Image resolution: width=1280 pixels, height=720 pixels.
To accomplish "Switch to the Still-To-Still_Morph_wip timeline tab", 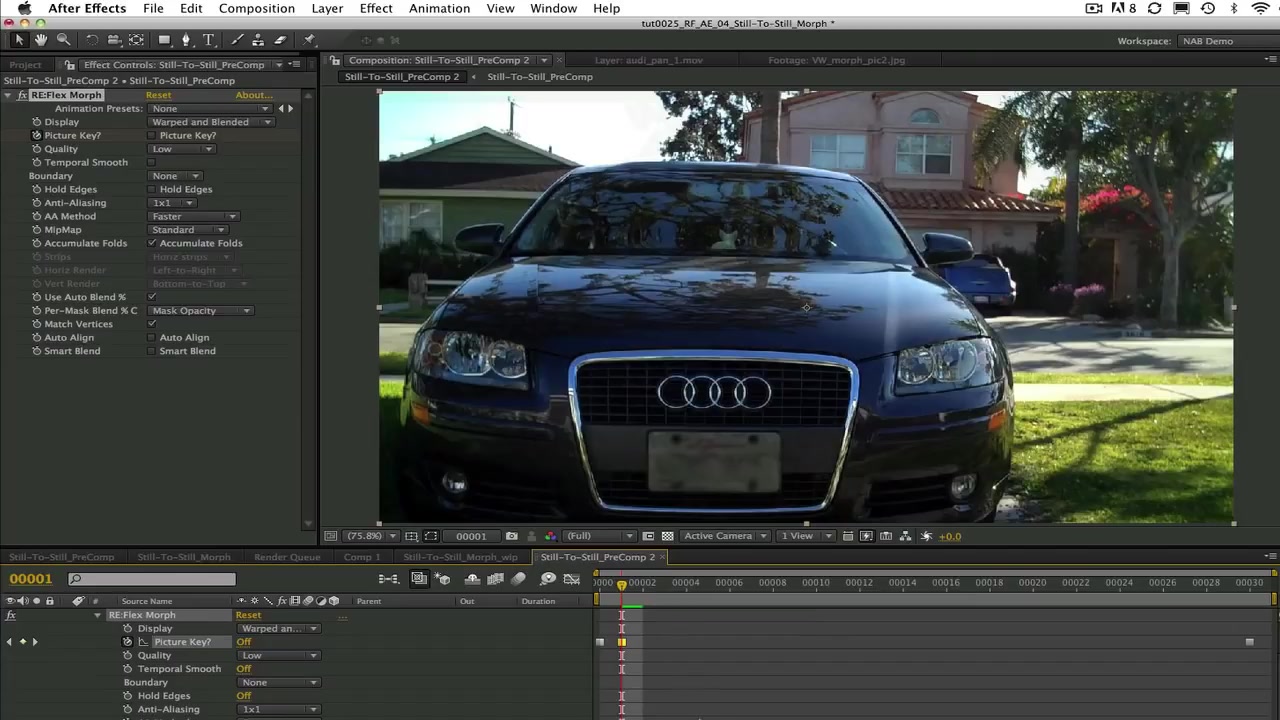I will pyautogui.click(x=460, y=557).
